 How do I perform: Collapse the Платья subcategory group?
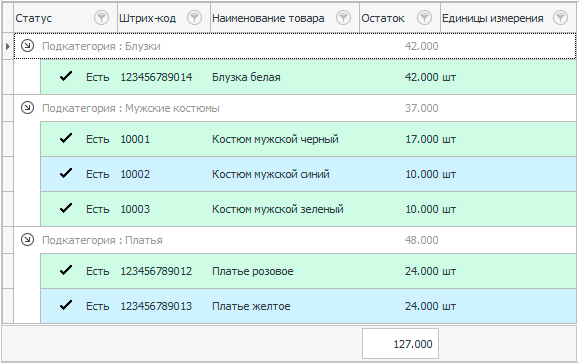coord(27,240)
